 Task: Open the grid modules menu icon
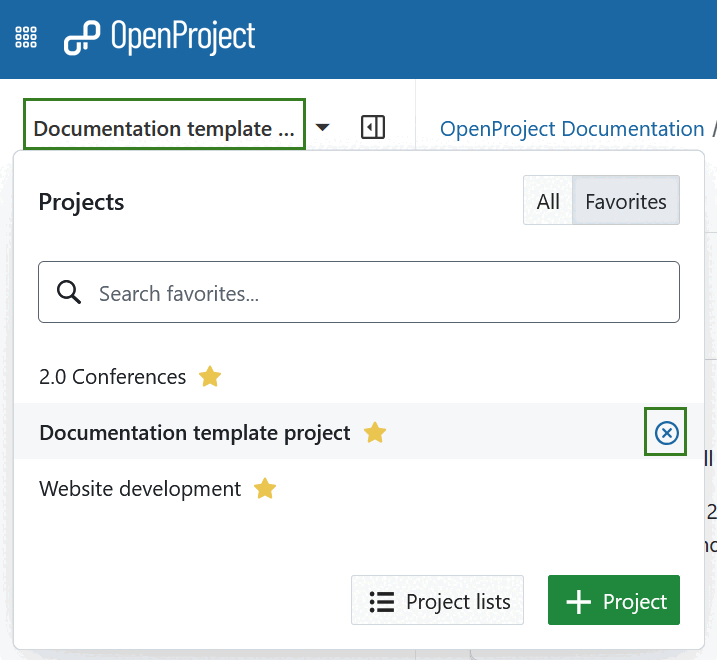tap(26, 38)
